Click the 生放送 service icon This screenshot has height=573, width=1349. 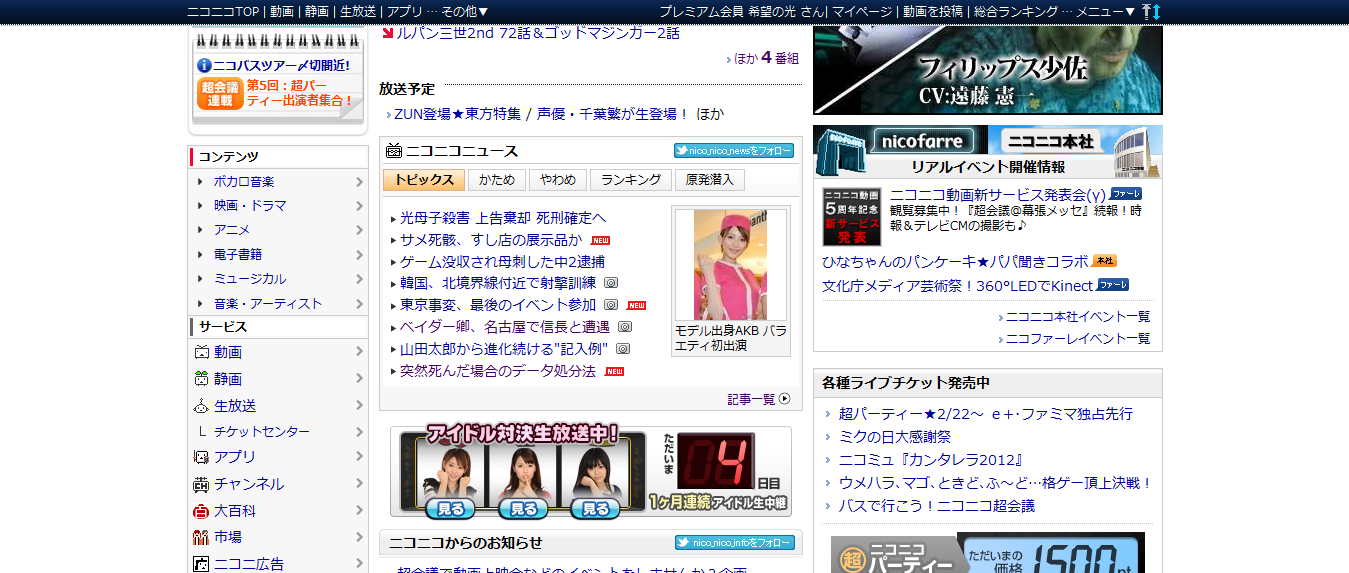coord(201,405)
